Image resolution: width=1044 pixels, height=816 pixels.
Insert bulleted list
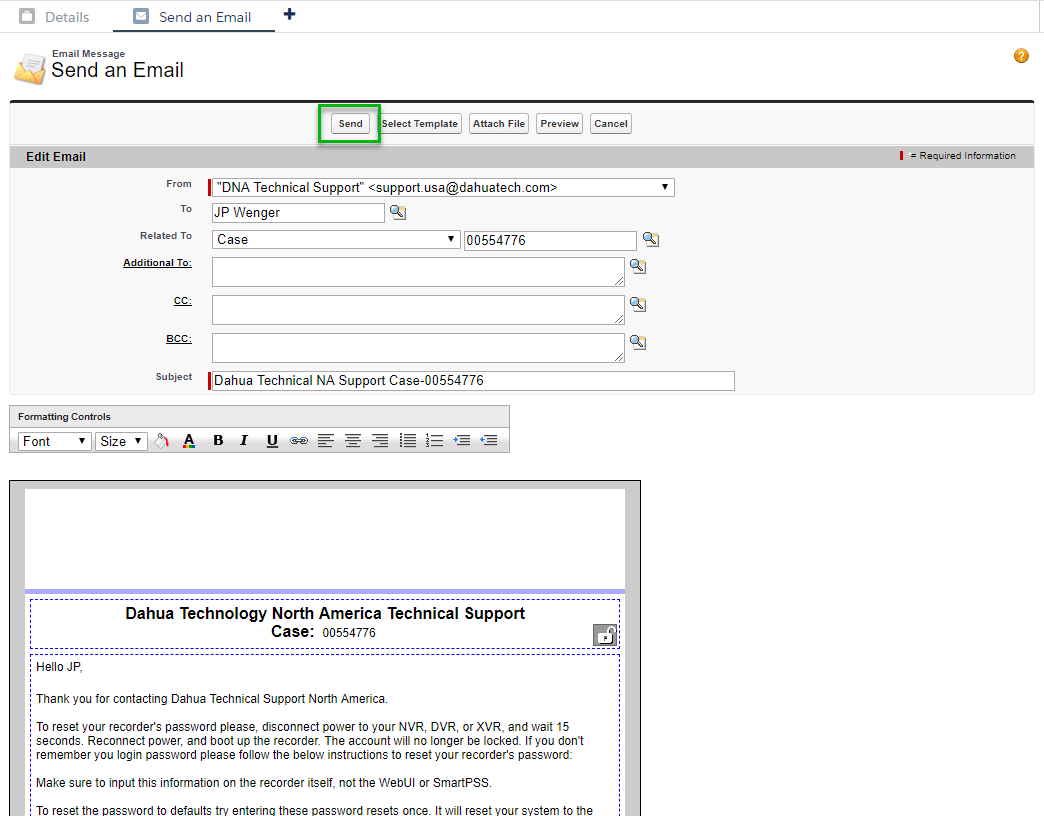click(407, 441)
